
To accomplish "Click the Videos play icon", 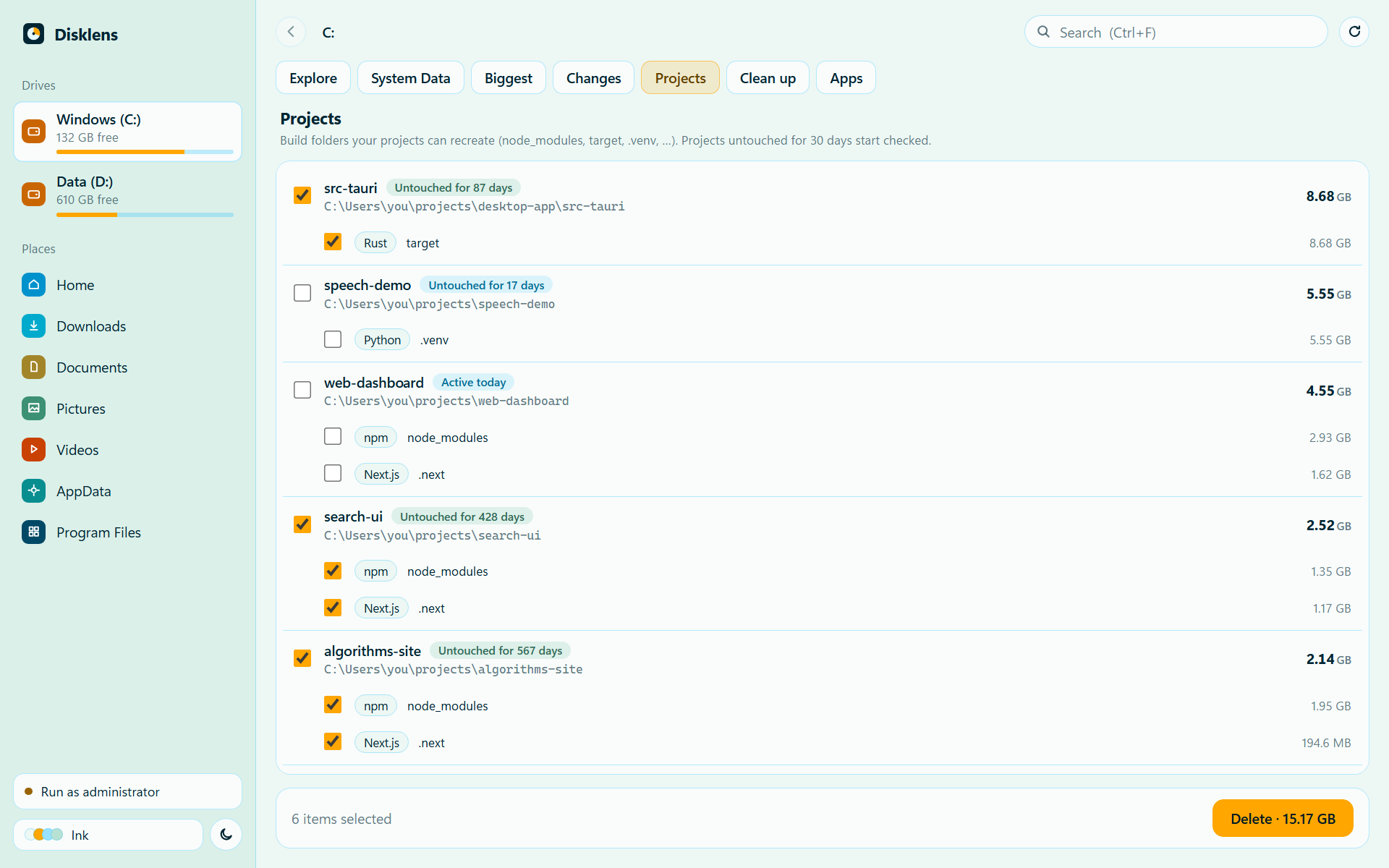I will coord(33,449).
